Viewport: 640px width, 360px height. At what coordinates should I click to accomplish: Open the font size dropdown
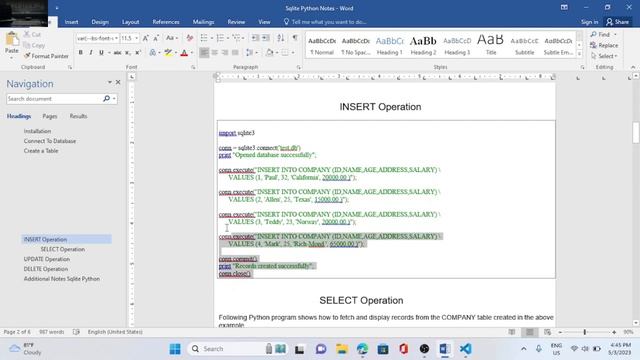tap(137, 38)
